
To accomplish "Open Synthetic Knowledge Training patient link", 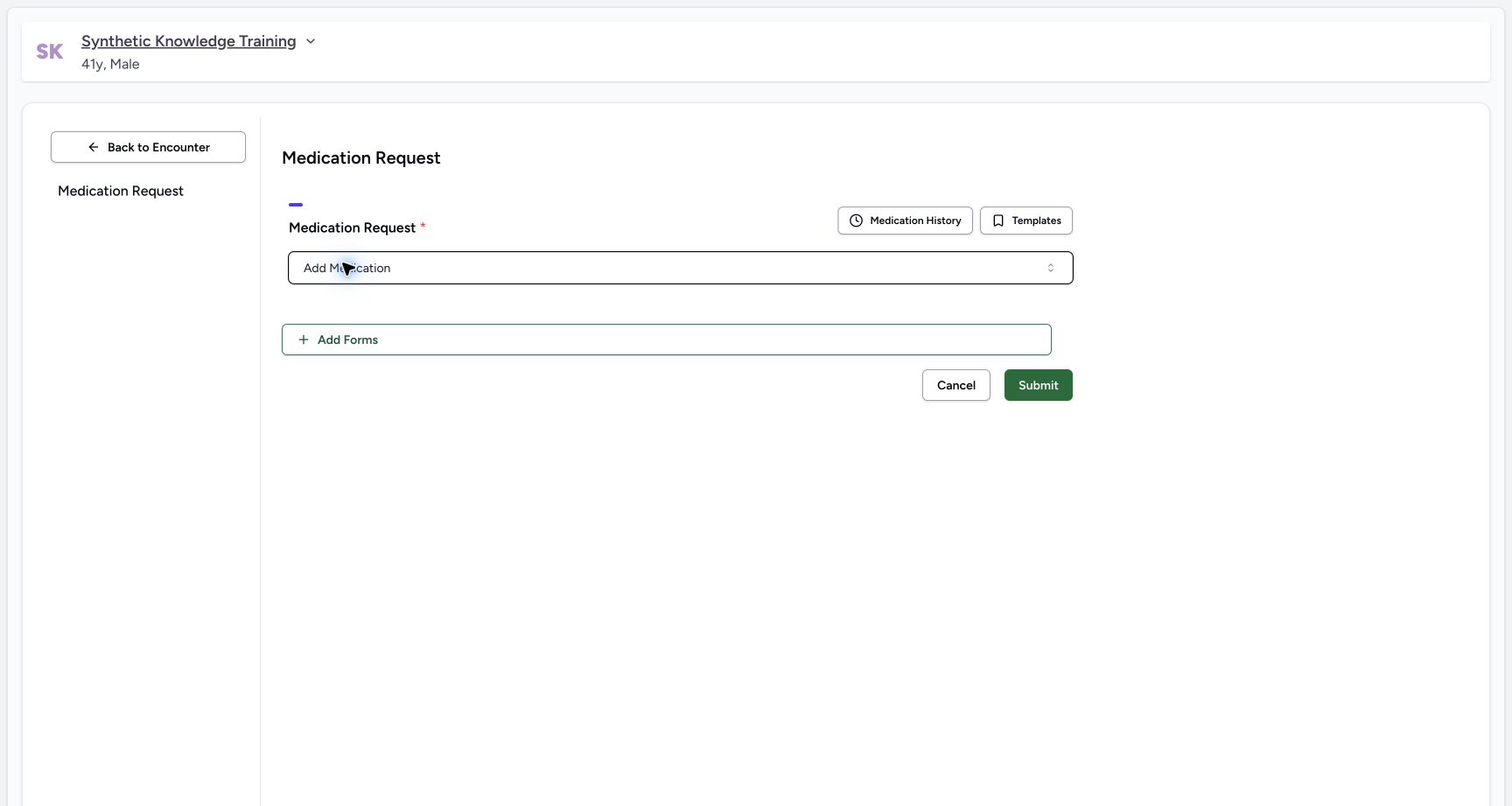I will (x=188, y=41).
